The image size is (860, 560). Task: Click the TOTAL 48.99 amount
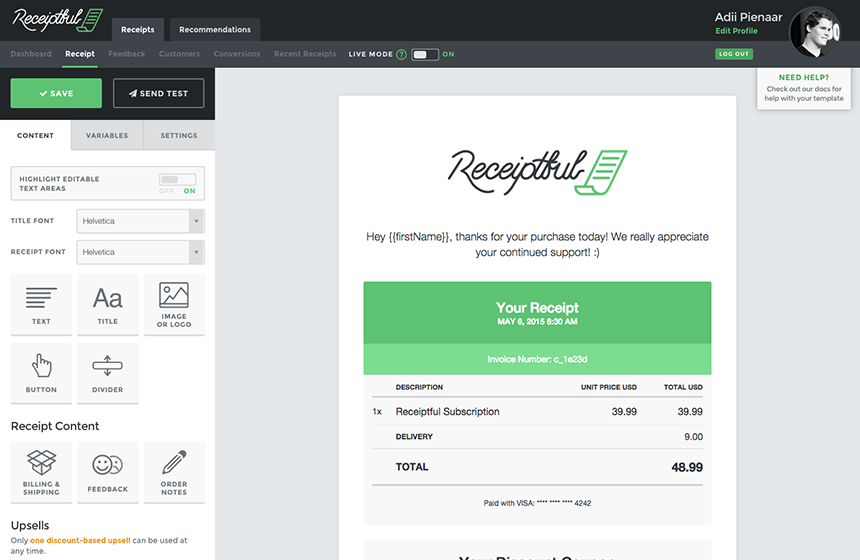pos(687,467)
